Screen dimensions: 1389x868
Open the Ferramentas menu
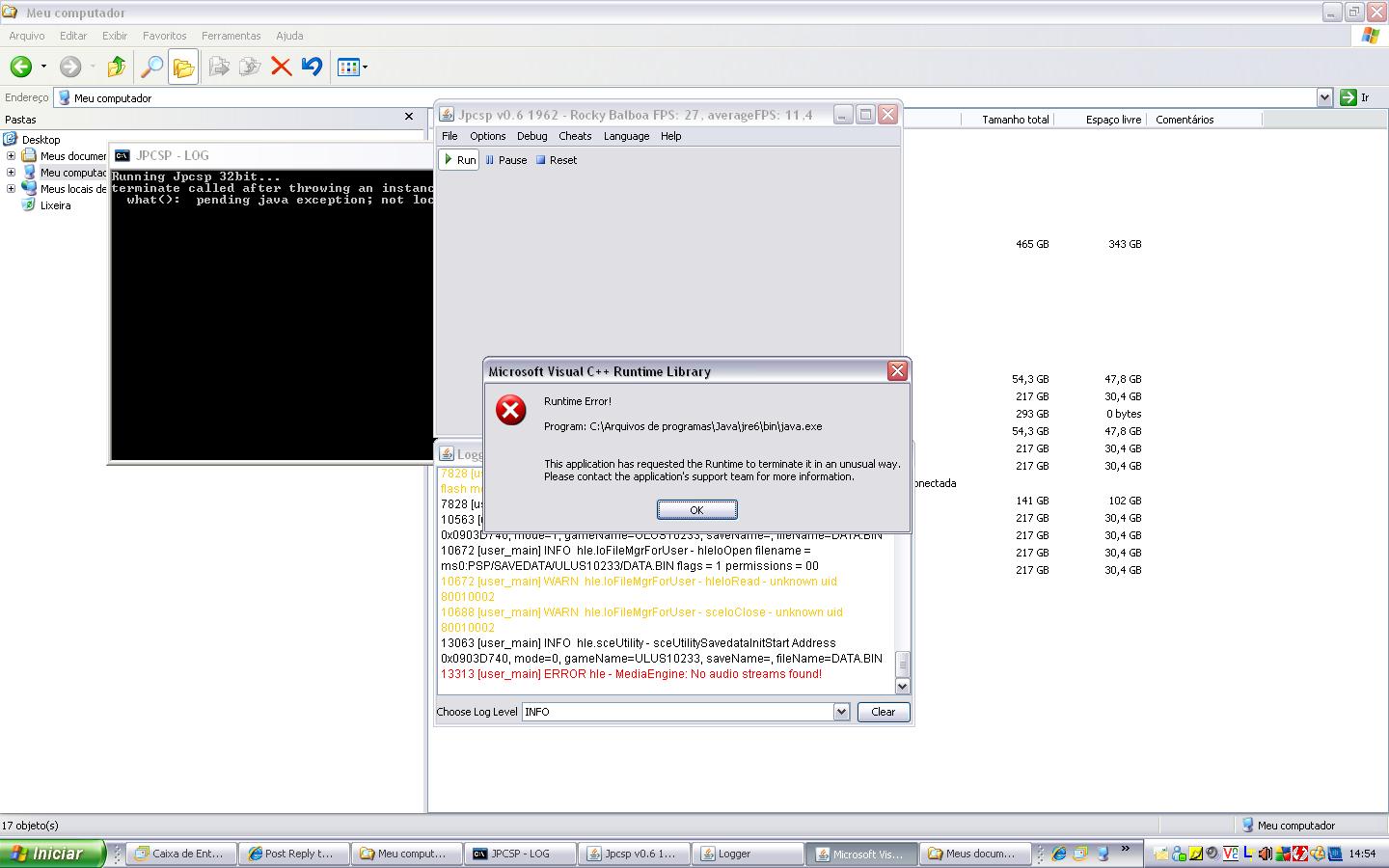click(x=231, y=36)
